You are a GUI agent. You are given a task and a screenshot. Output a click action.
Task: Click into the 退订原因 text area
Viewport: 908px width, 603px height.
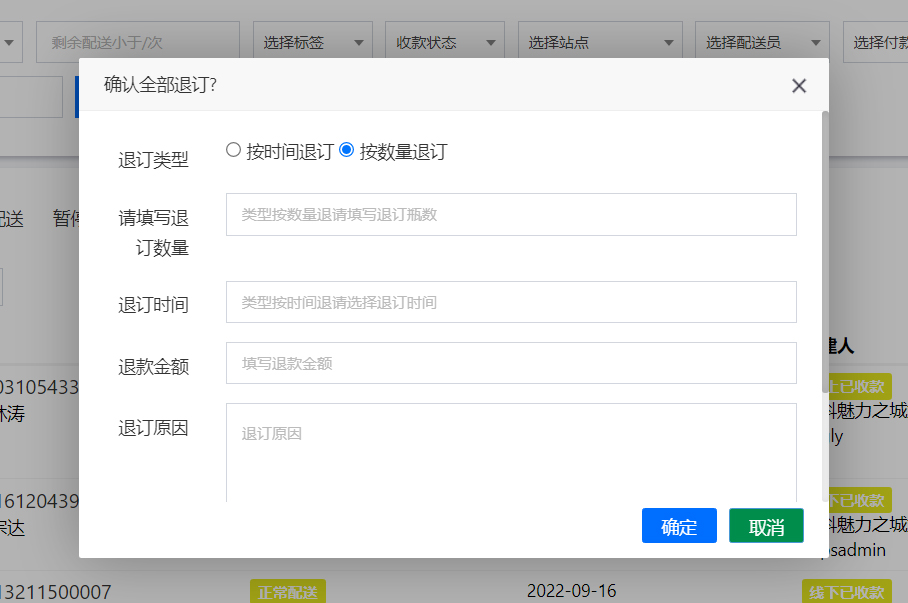[x=511, y=450]
